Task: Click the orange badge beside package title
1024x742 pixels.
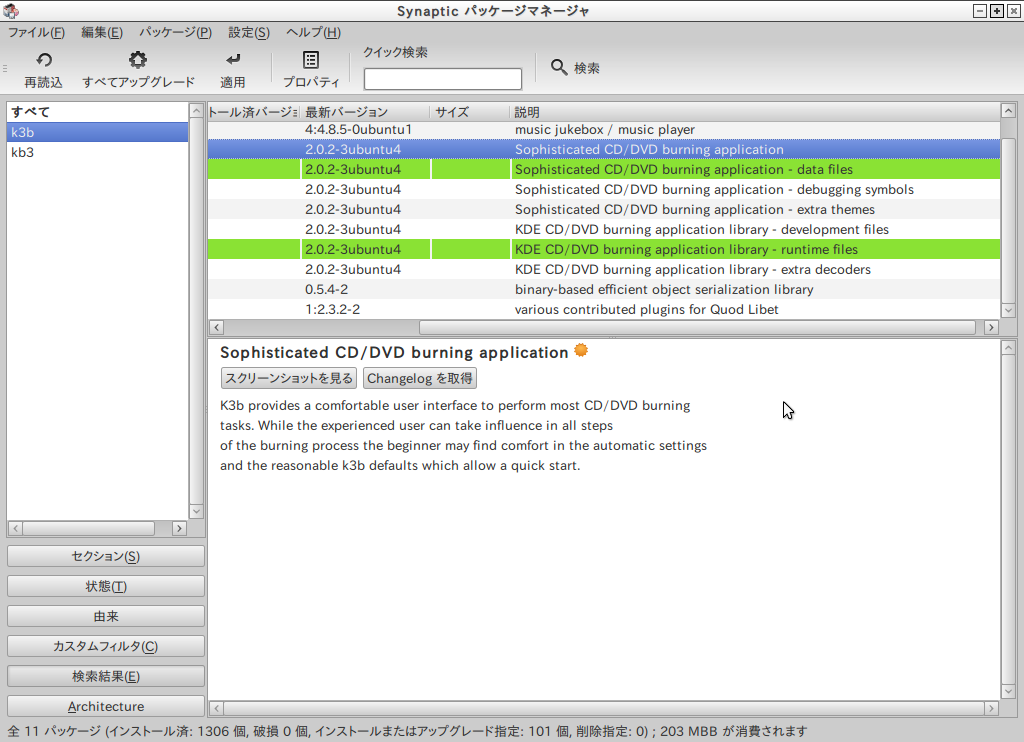Action: click(x=581, y=351)
